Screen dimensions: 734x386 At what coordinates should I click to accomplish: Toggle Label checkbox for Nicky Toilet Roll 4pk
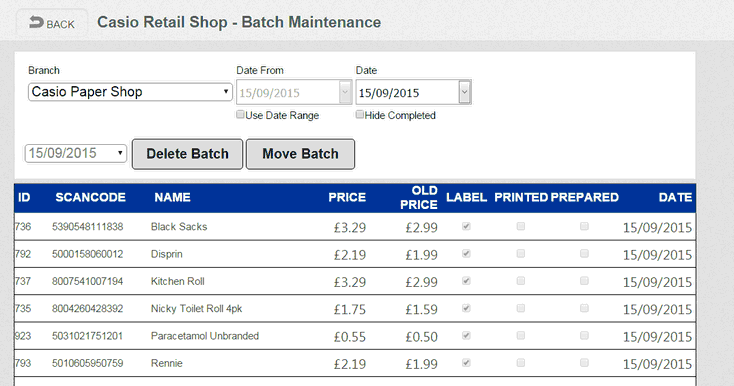tap(466, 308)
